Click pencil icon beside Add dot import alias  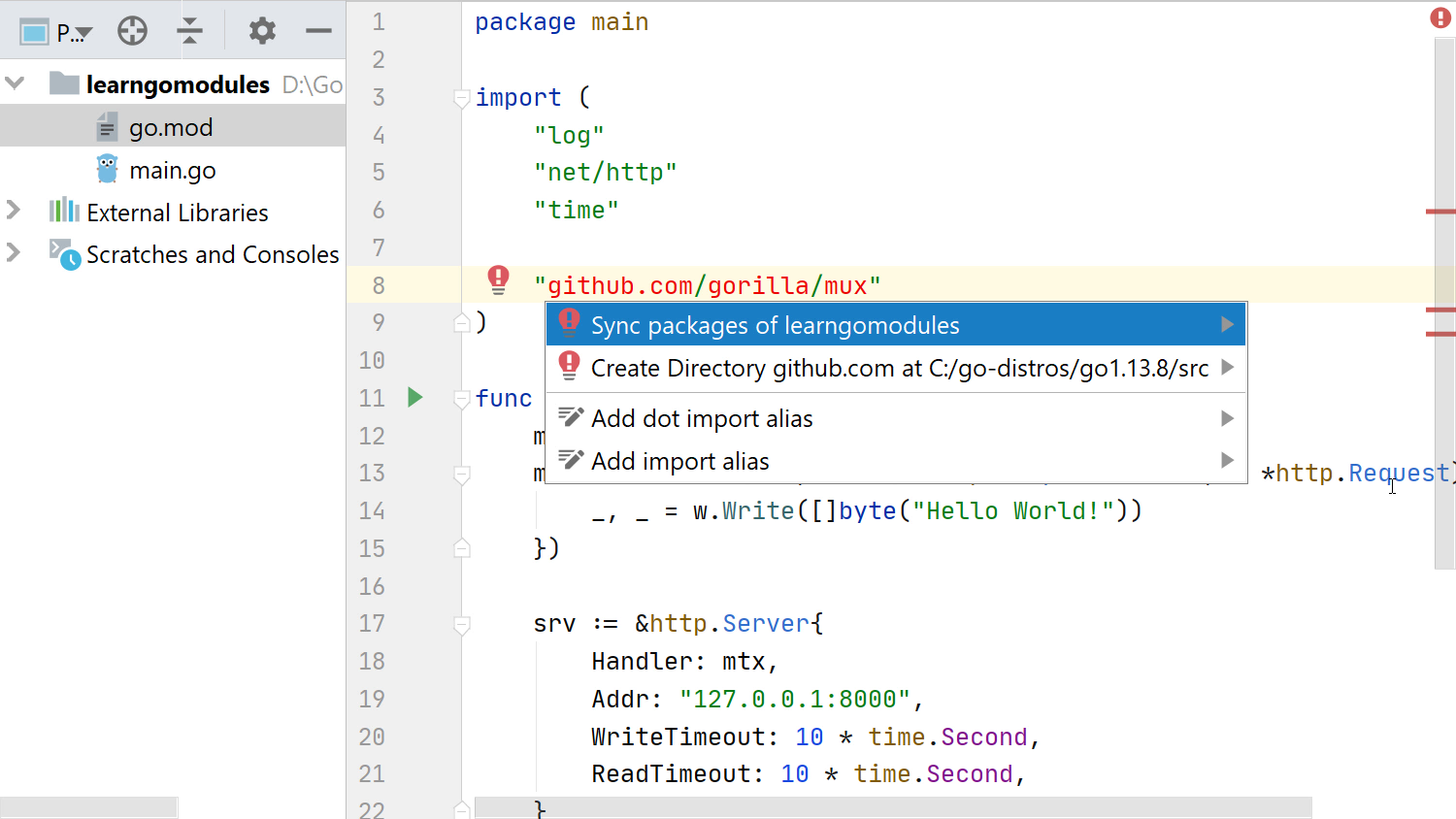571,417
